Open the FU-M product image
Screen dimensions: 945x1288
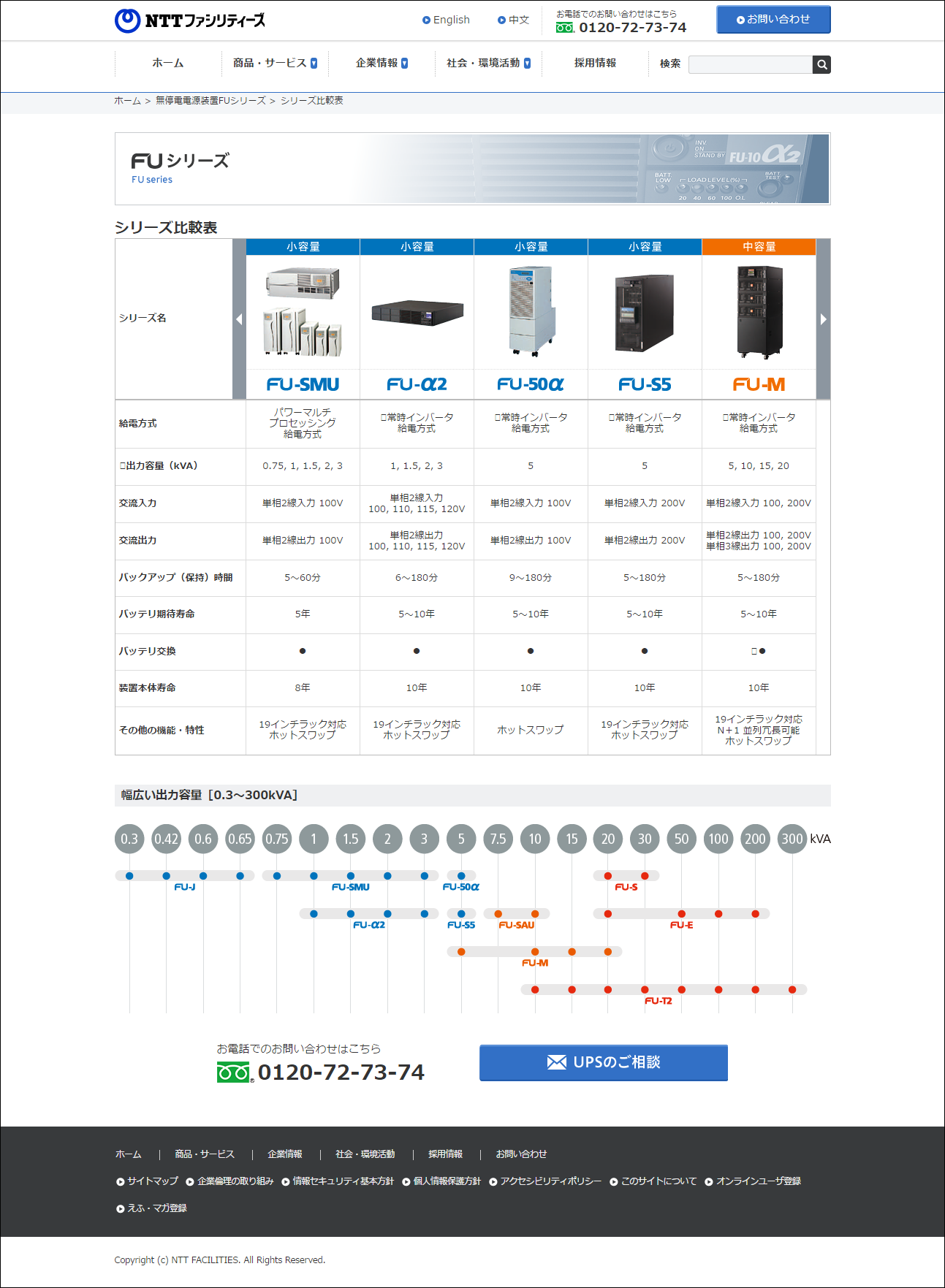(759, 312)
